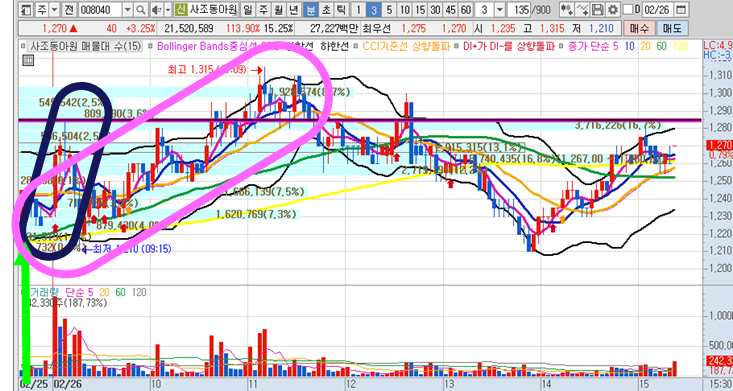Set interval to 60 minute button
Viewport: 733px width, 391px height.
[x=466, y=9]
